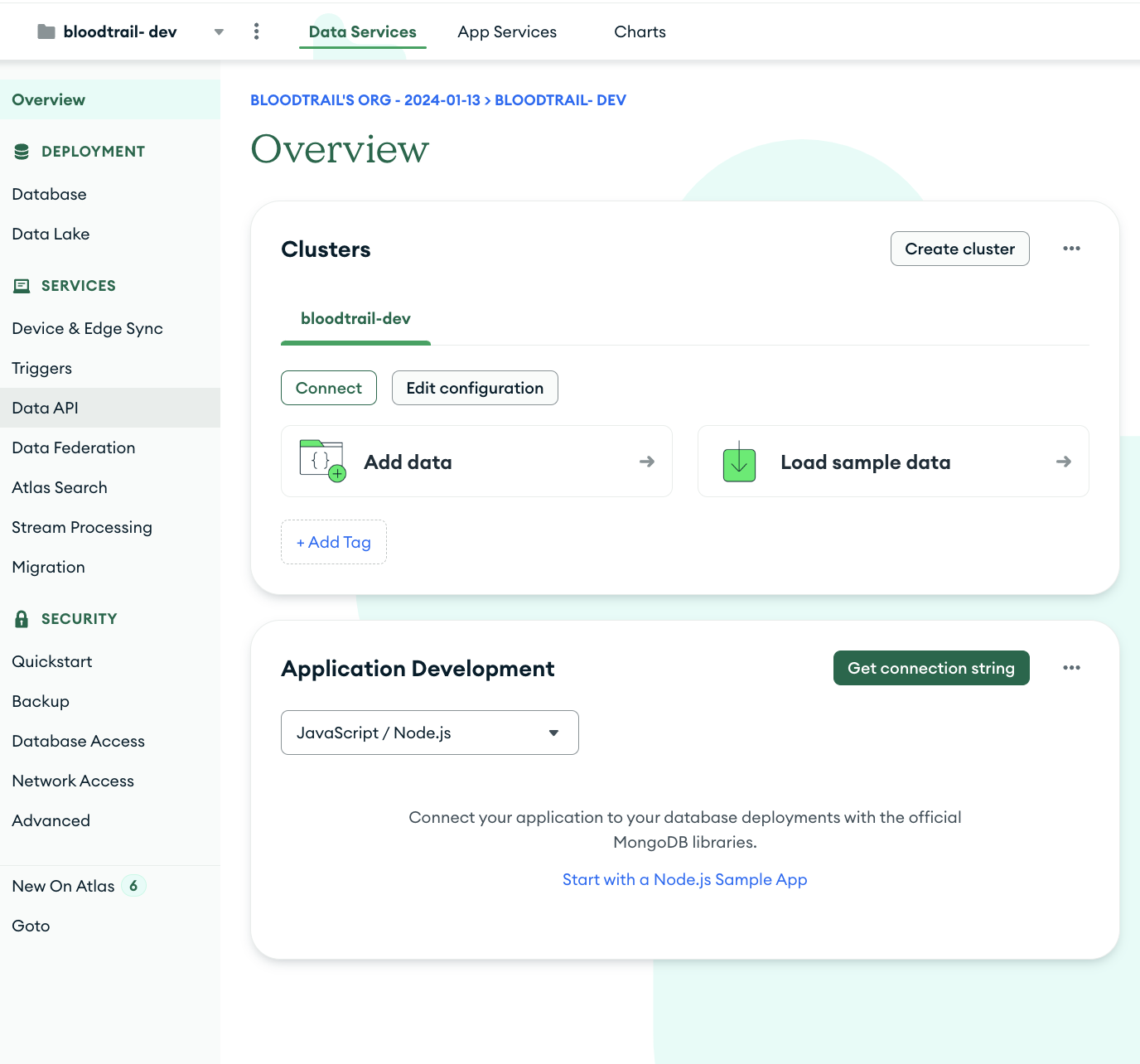Open New On Atlas
Image resolution: width=1140 pixels, height=1064 pixels.
click(64, 886)
